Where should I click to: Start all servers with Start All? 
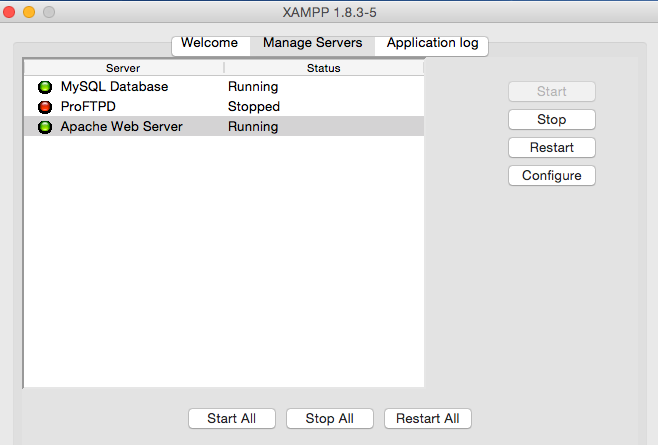pos(232,419)
